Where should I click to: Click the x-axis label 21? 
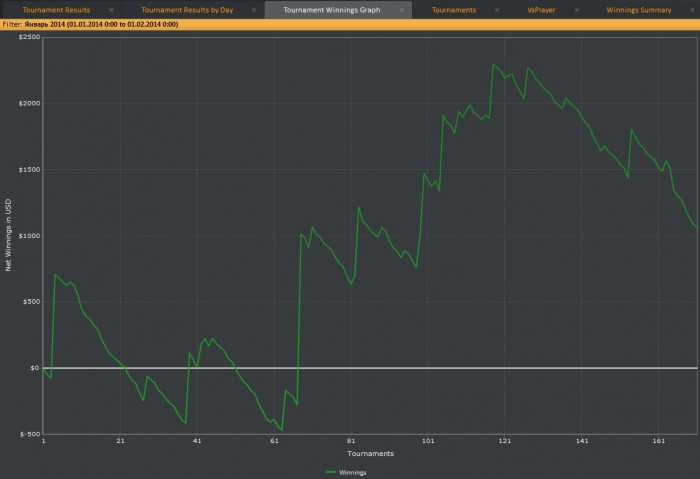(120, 441)
